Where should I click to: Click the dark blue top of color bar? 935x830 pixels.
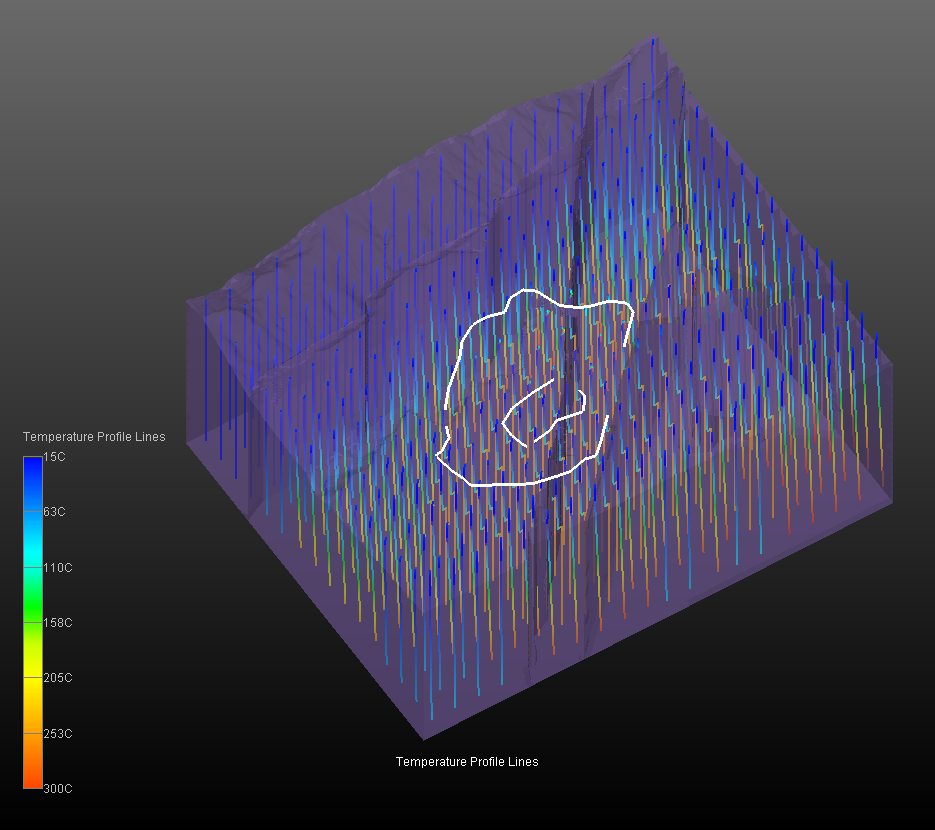[32, 465]
